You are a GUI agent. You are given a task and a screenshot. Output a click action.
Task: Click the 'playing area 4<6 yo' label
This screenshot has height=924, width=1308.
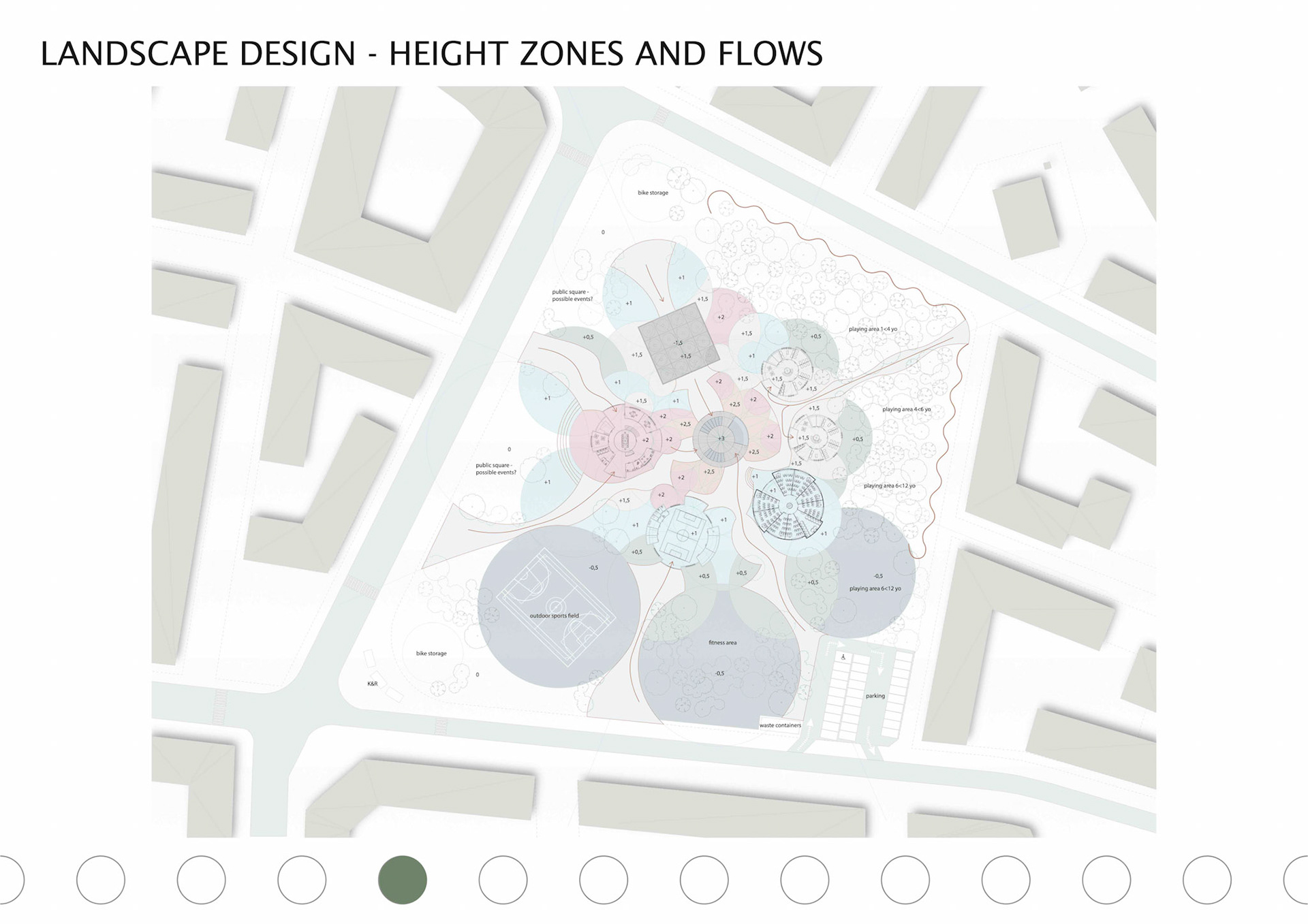(906, 409)
